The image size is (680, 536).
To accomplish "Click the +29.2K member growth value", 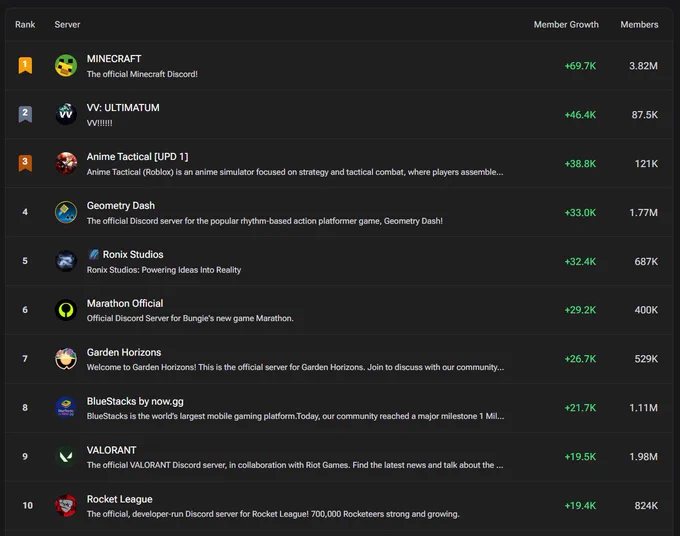I will pos(580,310).
